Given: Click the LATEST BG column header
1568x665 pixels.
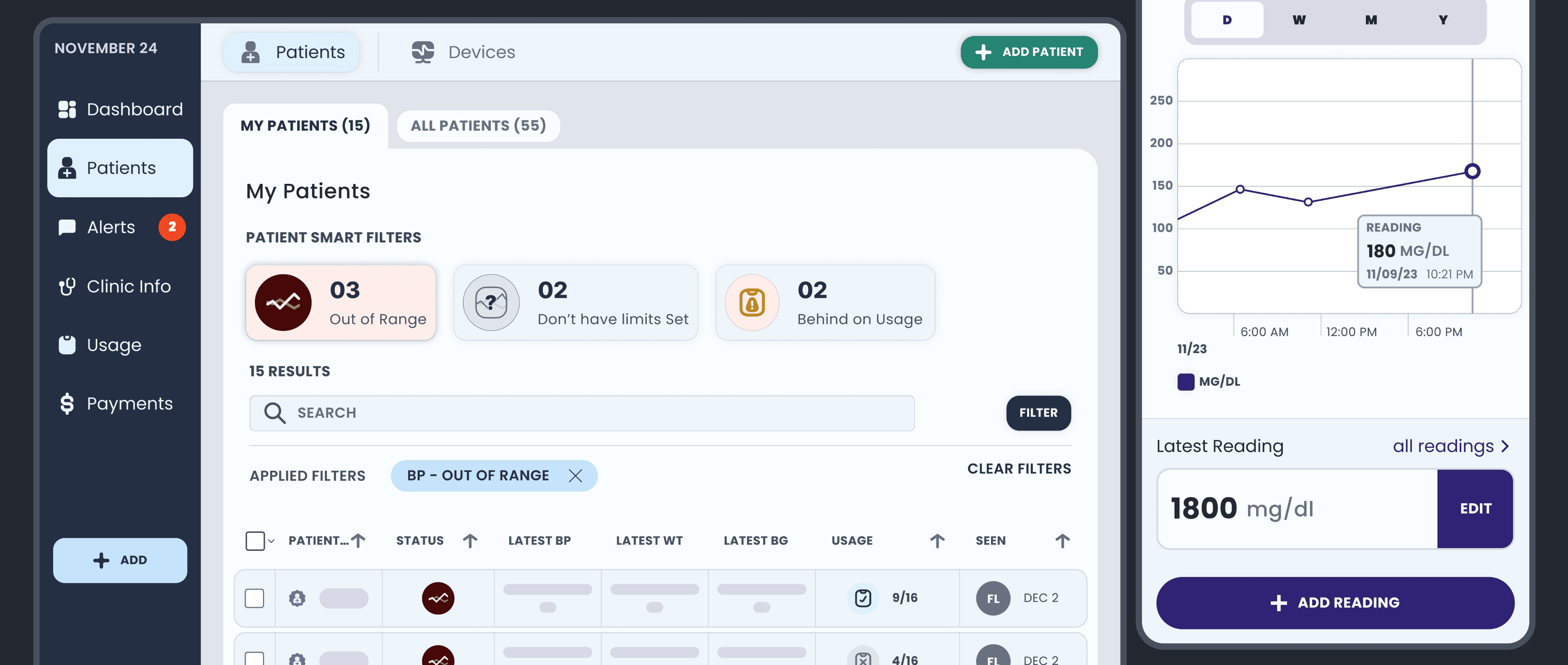Looking at the screenshot, I should 755,541.
